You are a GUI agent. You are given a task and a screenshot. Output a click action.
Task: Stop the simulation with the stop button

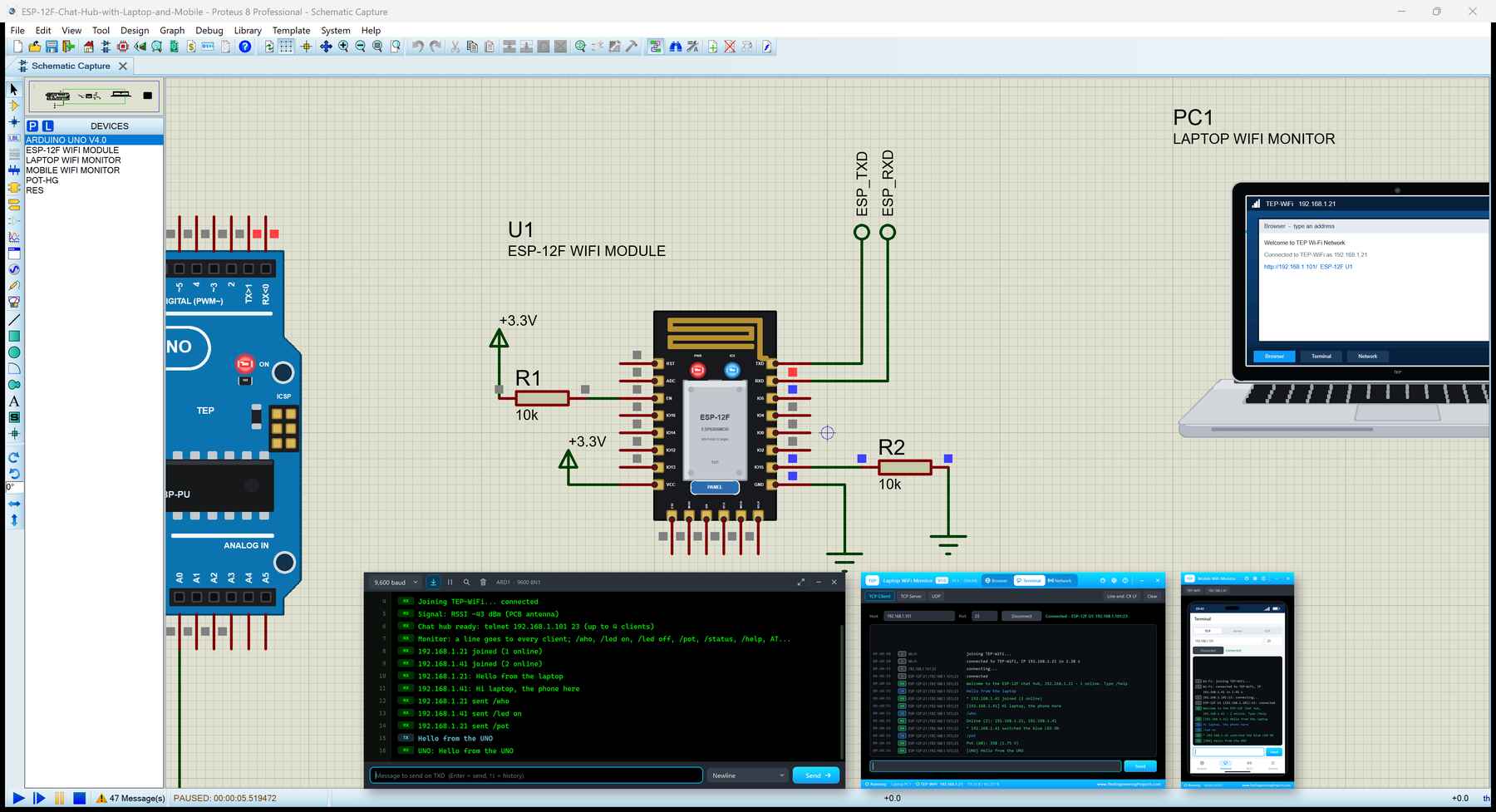[x=79, y=798]
